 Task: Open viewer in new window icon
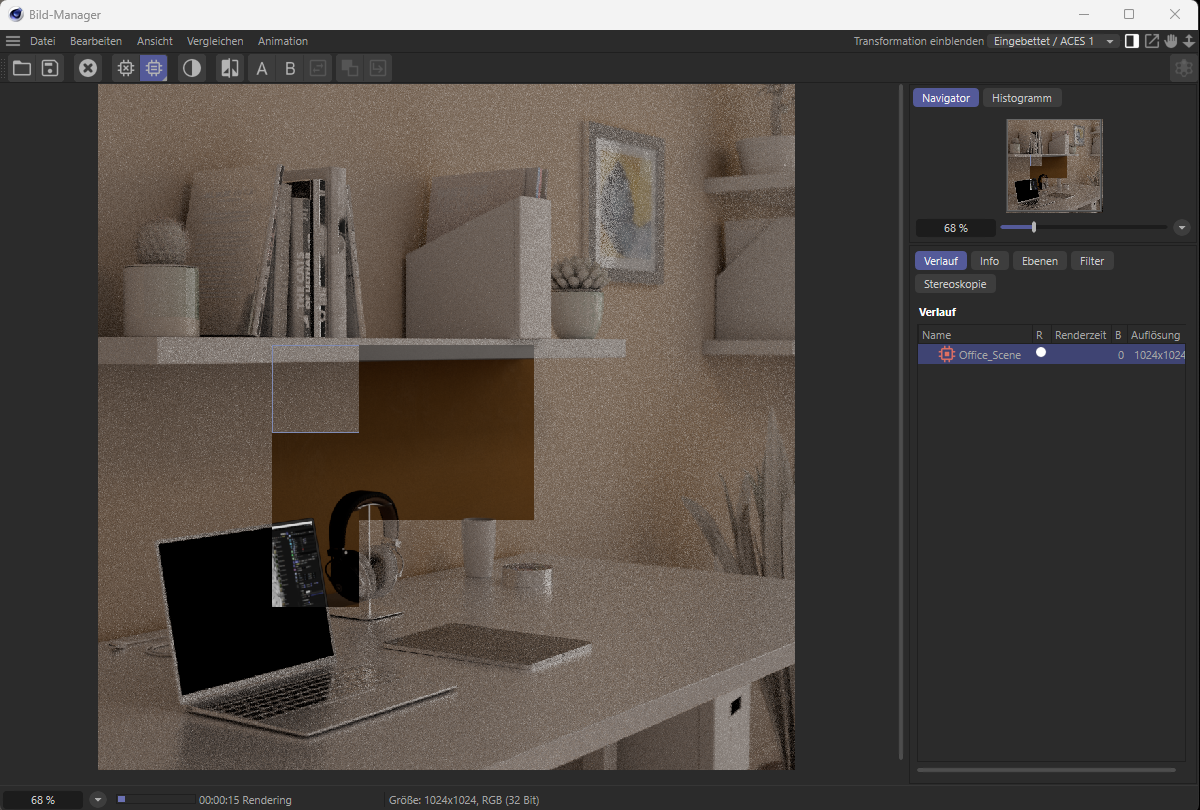1152,41
